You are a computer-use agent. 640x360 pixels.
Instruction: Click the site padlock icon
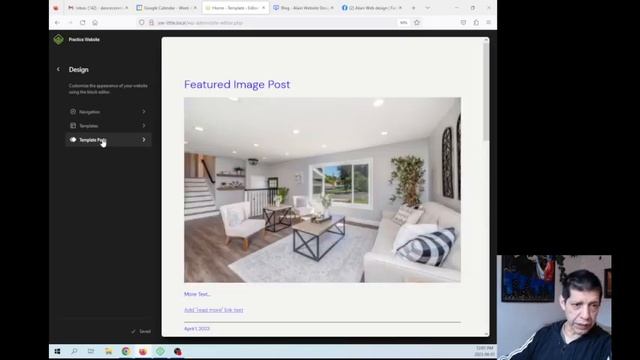click(151, 22)
